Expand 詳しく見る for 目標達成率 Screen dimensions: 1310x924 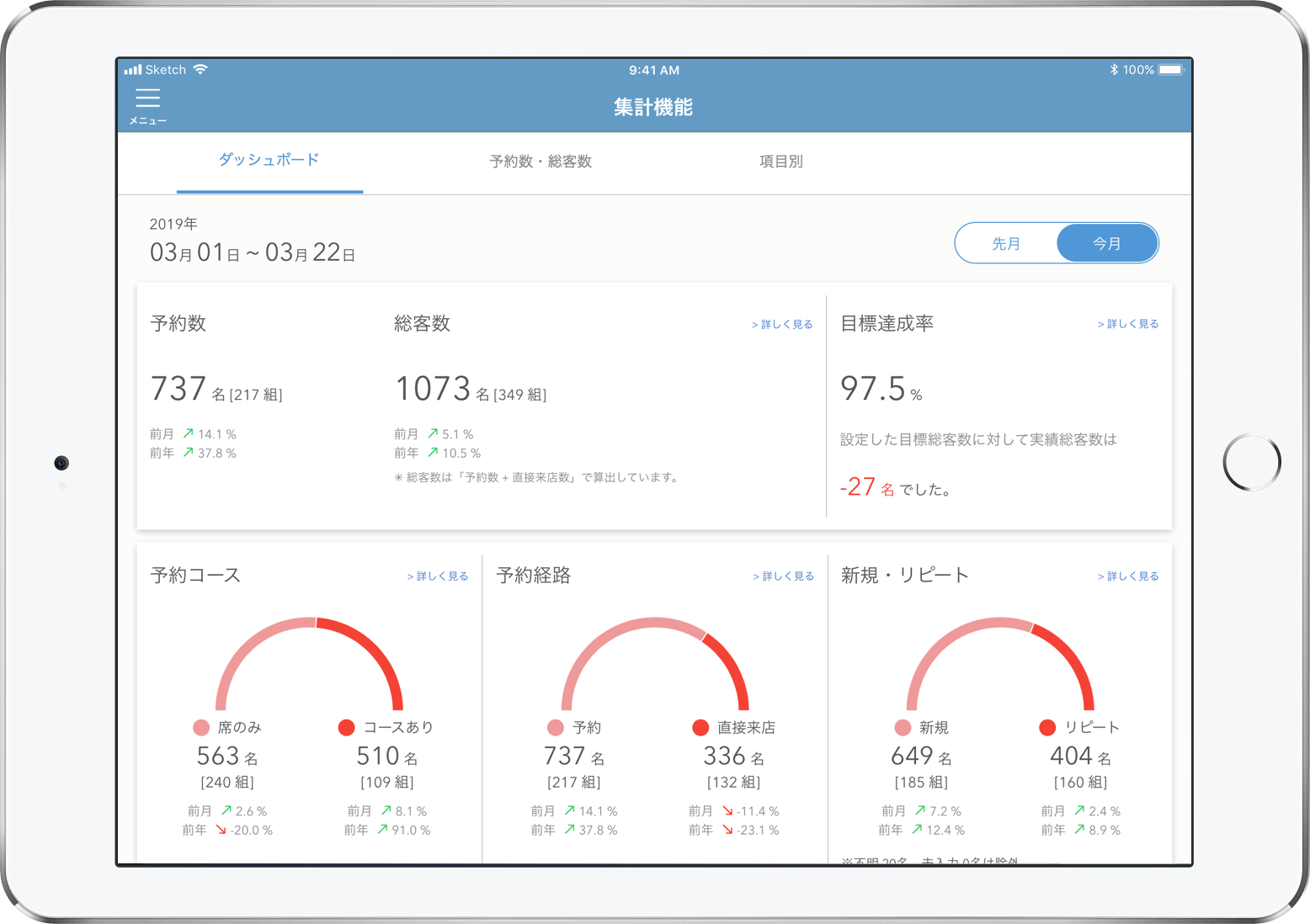point(1128,324)
